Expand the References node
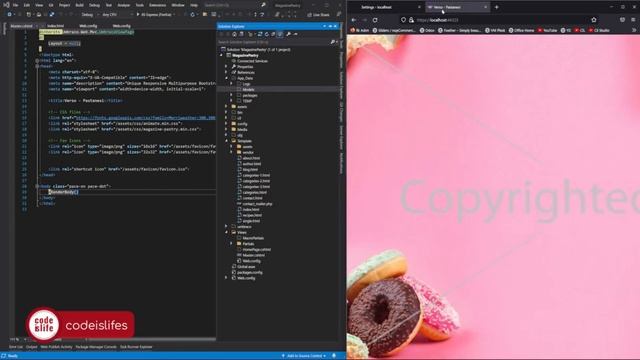Viewport: 640px width, 360px height. 227,72
